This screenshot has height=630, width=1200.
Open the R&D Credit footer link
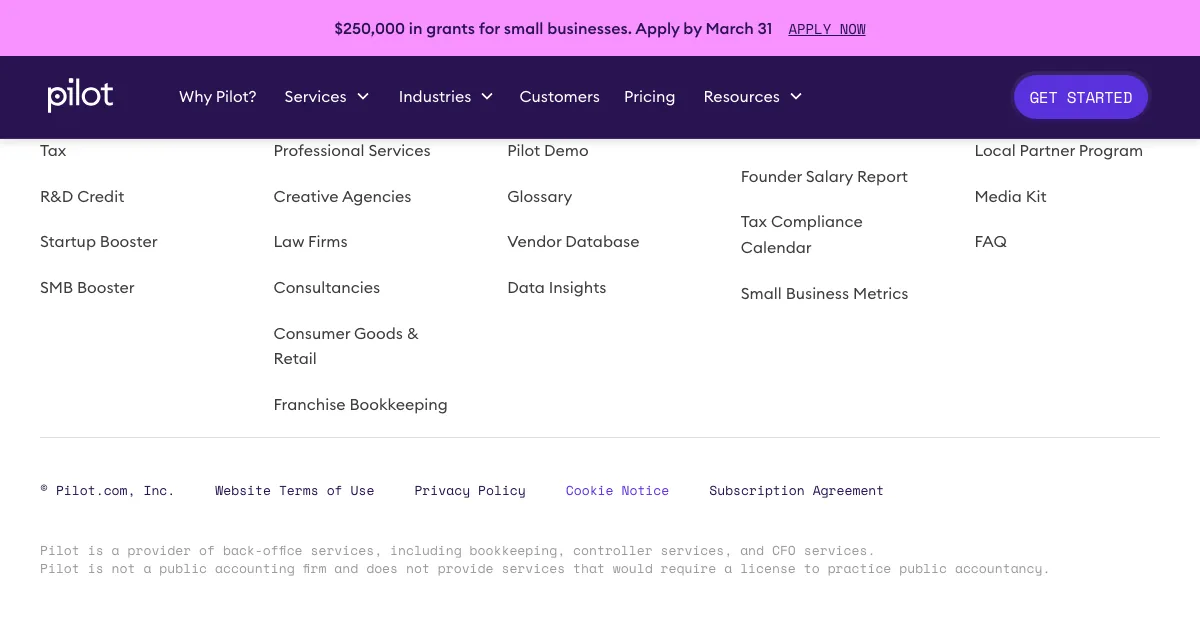(82, 197)
